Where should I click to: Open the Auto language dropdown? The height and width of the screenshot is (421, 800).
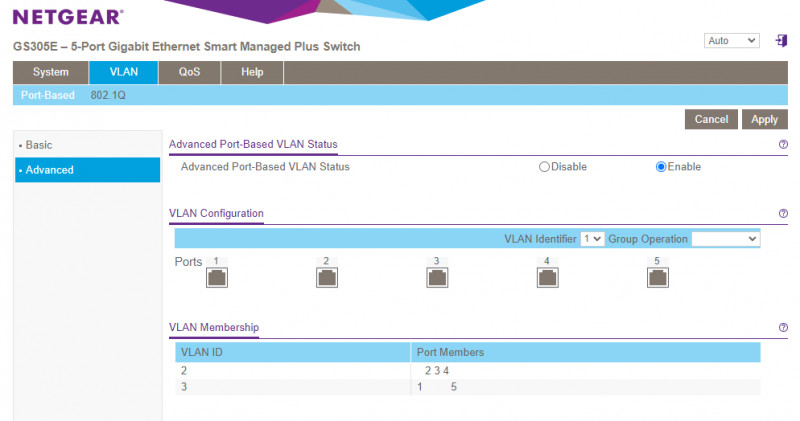pos(732,40)
